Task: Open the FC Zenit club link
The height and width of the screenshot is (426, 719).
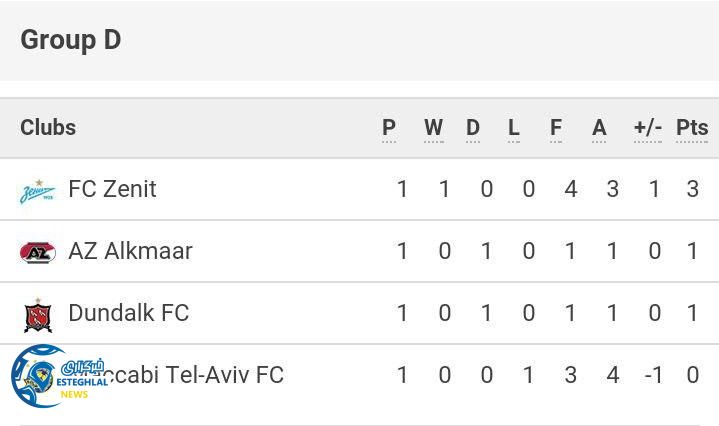Action: coord(112,189)
